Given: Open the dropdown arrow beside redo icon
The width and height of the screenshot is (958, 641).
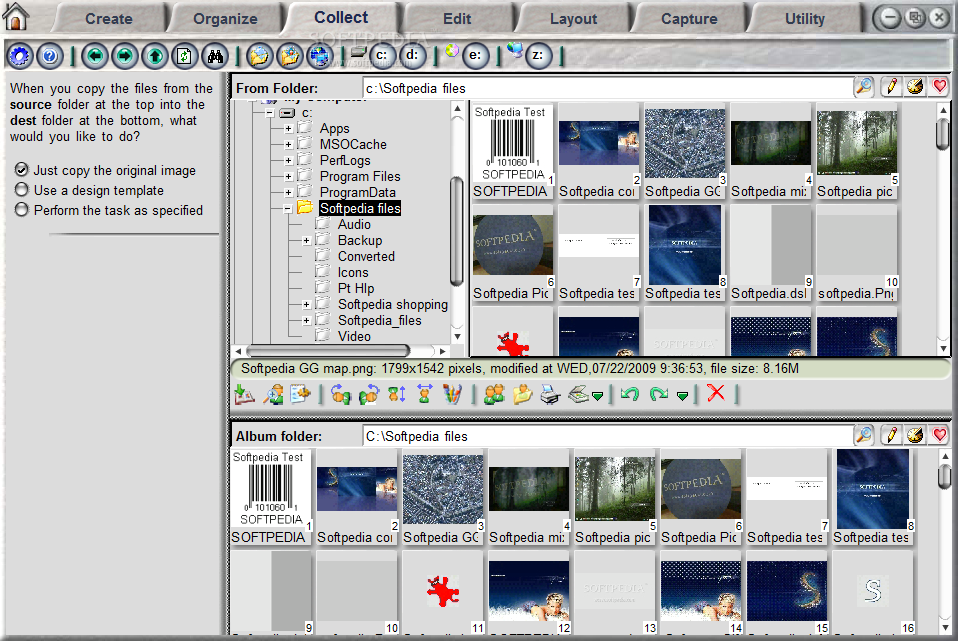Looking at the screenshot, I should pos(682,397).
